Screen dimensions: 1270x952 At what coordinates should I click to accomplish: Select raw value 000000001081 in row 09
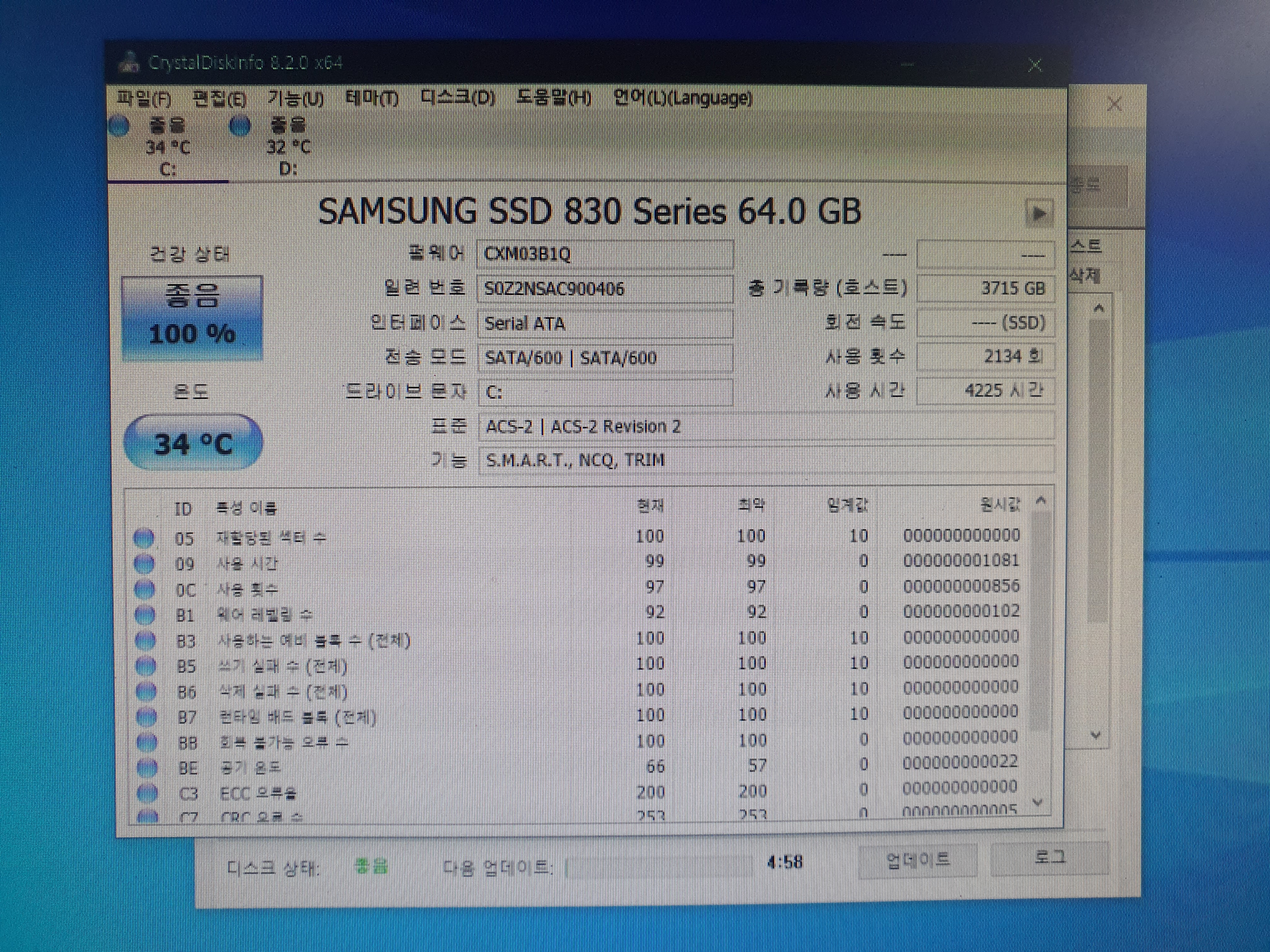pos(961,560)
